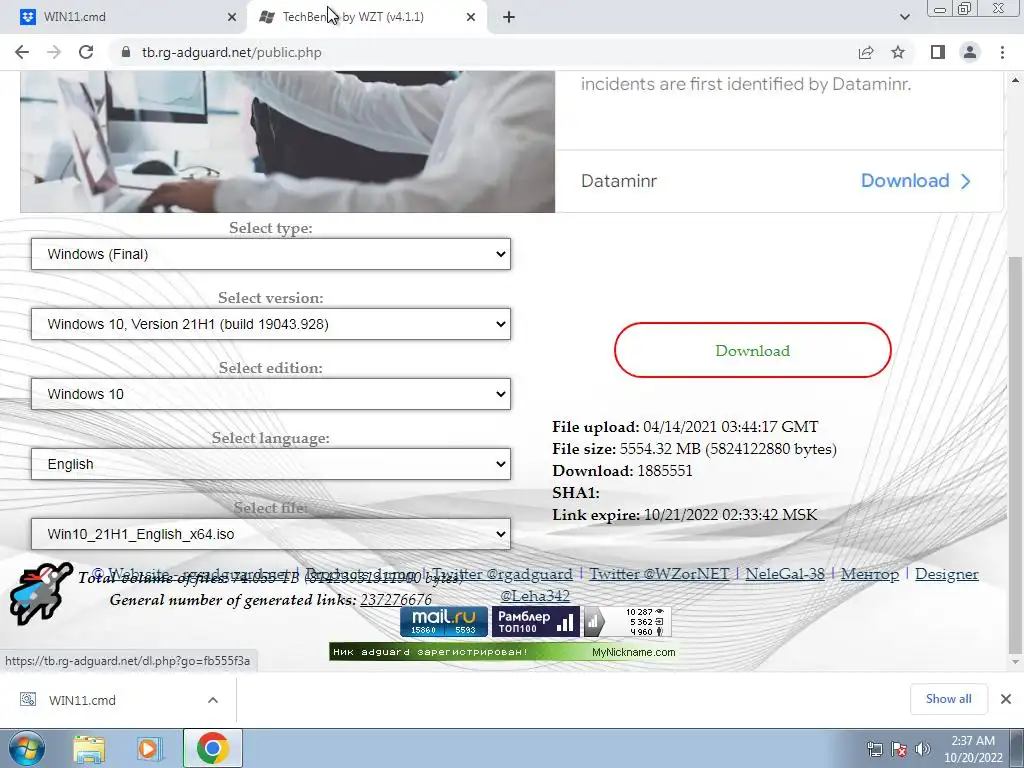Open the Select edition dropdown
Image resolution: width=1024 pixels, height=768 pixels.
point(270,394)
